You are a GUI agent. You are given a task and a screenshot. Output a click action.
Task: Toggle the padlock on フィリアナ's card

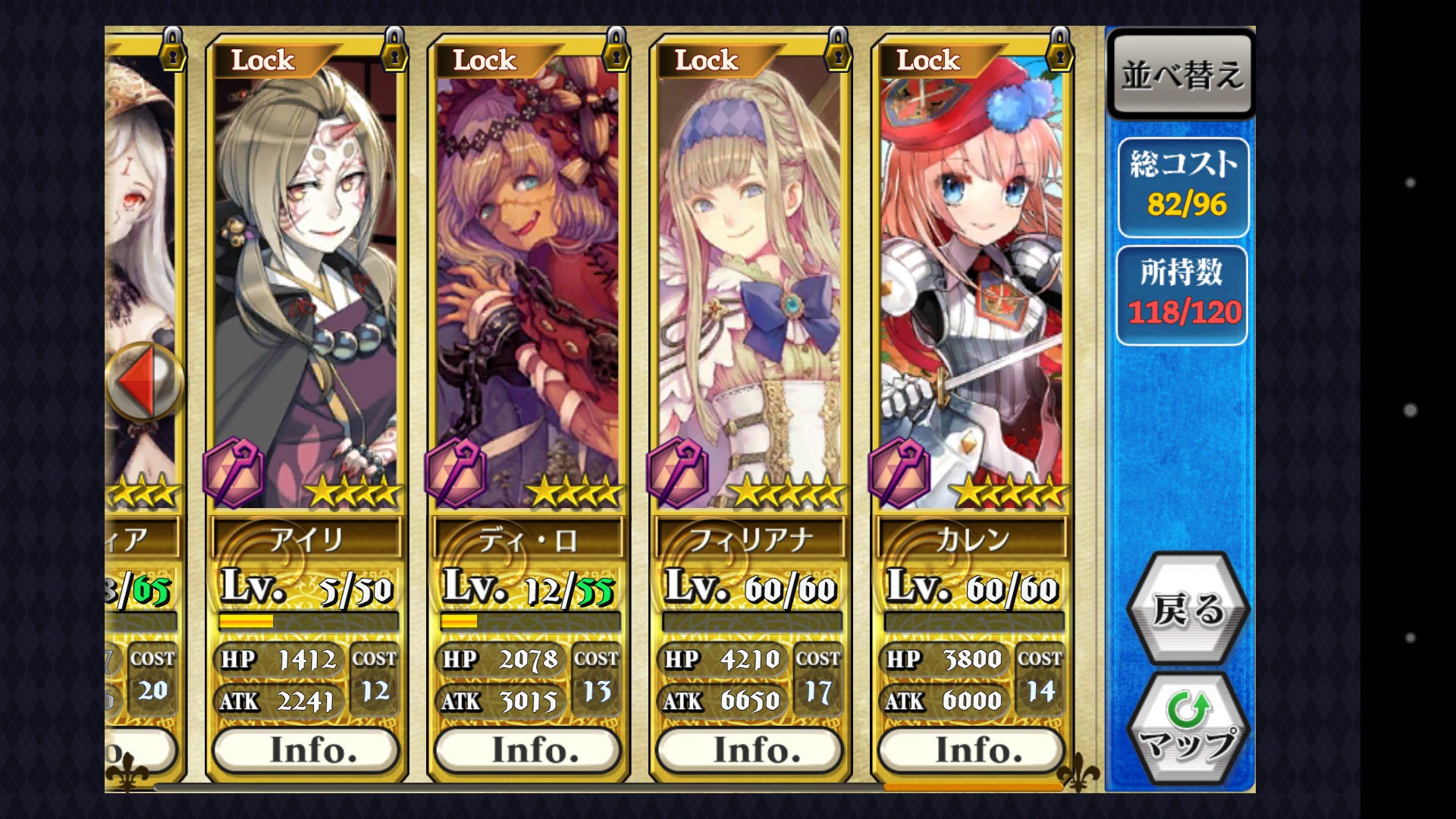[837, 51]
